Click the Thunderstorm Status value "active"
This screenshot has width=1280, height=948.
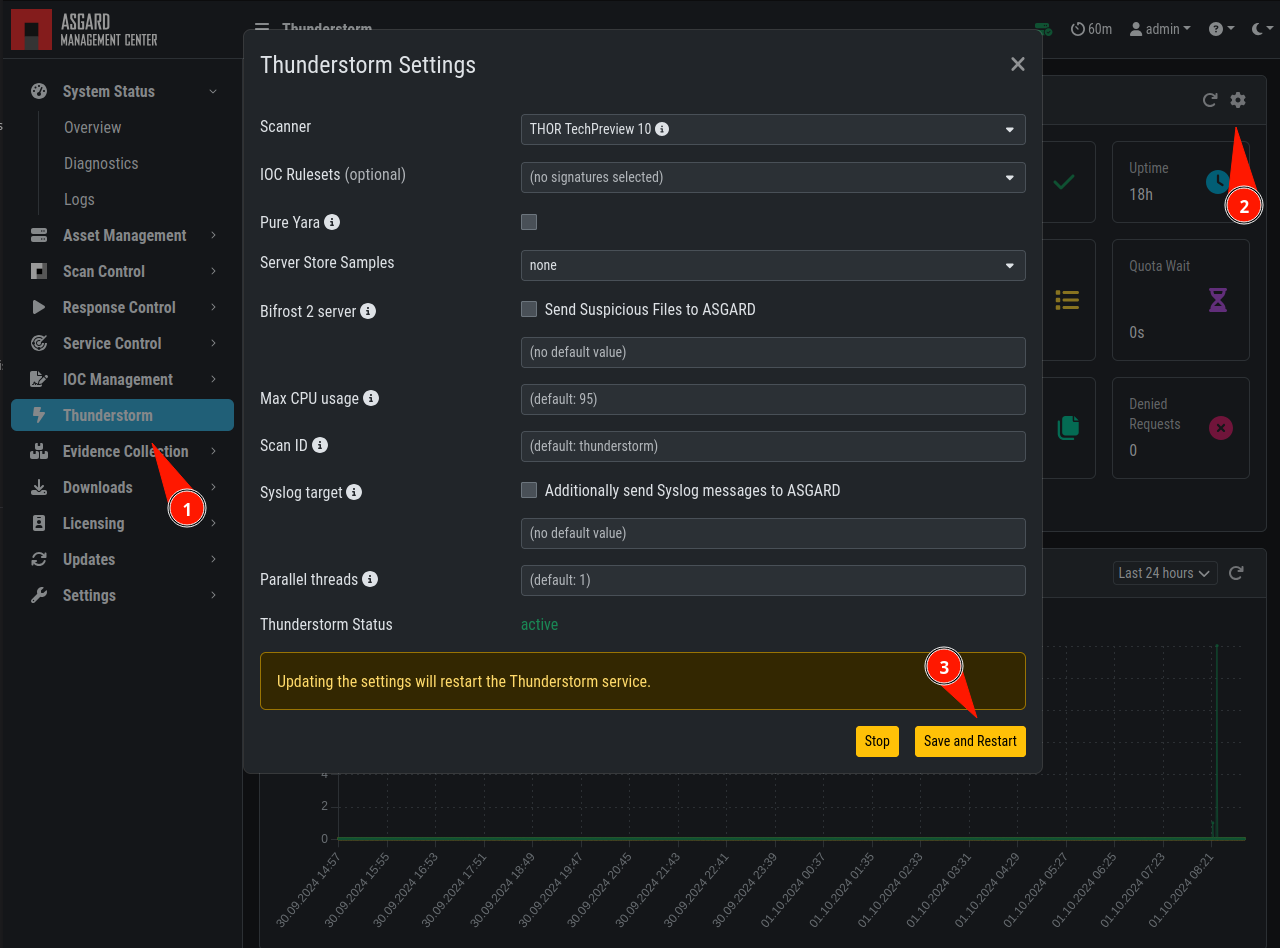[x=539, y=624]
